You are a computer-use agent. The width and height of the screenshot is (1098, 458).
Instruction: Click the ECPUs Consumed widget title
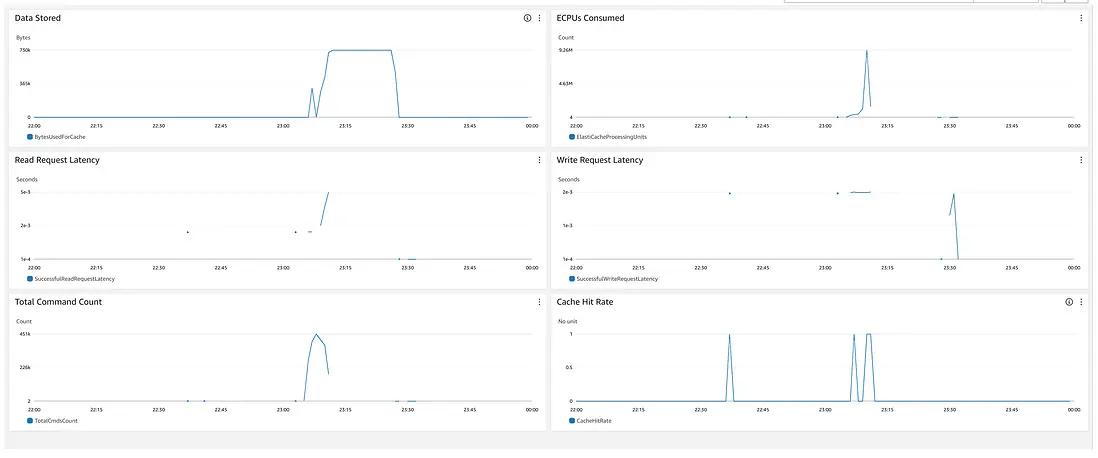pos(590,18)
